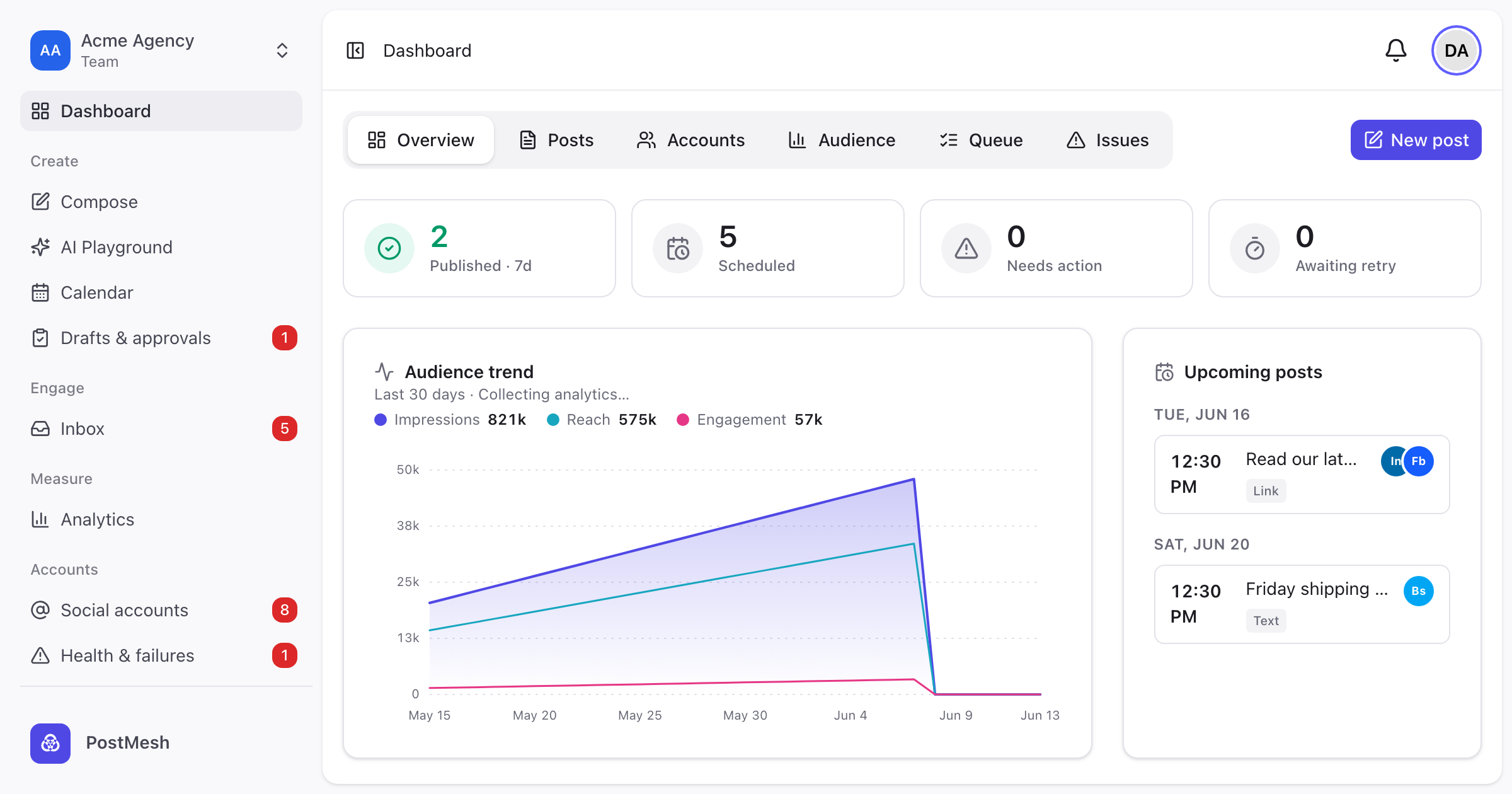
Task: Click the Engagement pink legend dot
Action: (x=683, y=420)
